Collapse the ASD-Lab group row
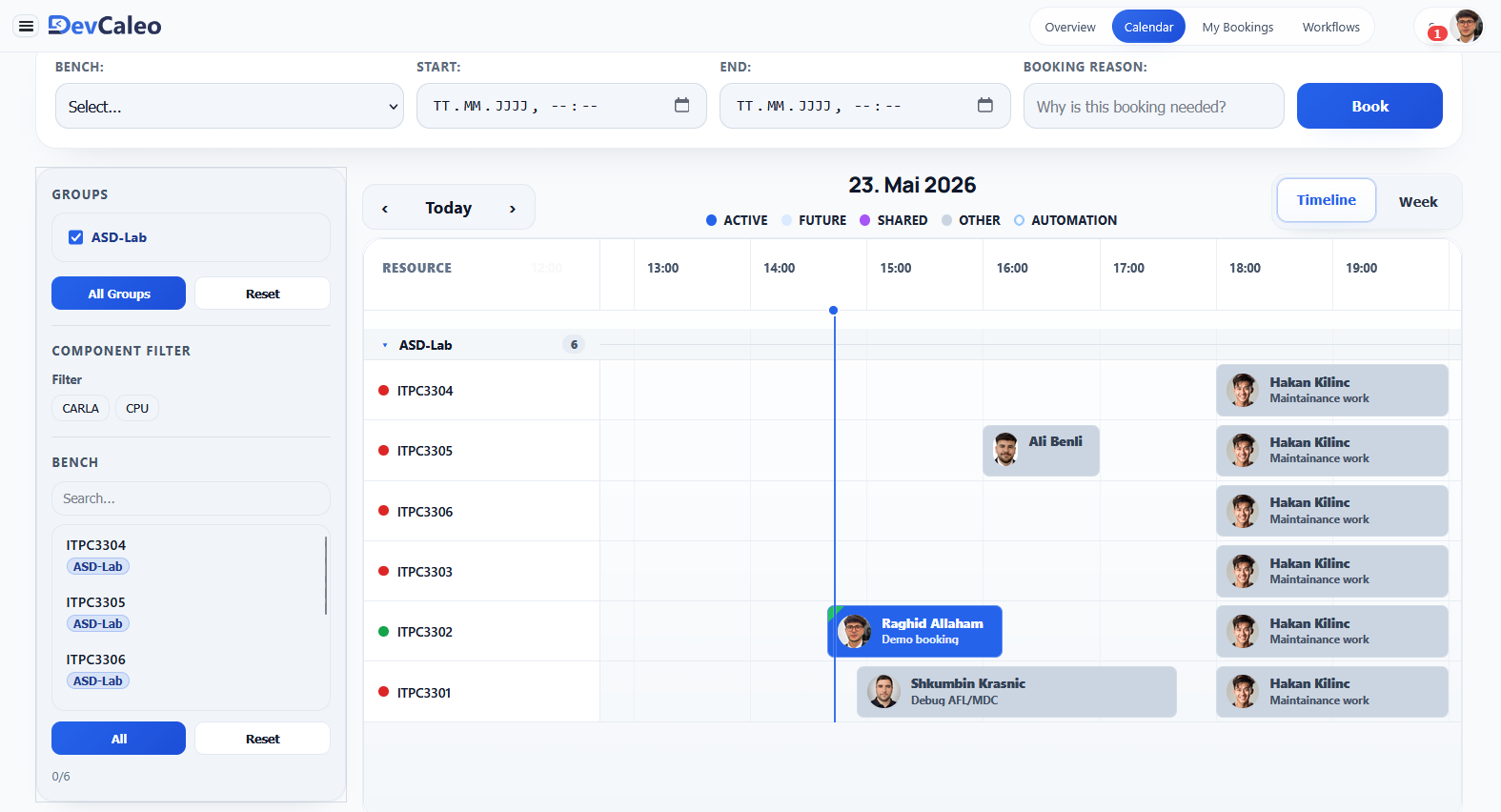 click(385, 345)
